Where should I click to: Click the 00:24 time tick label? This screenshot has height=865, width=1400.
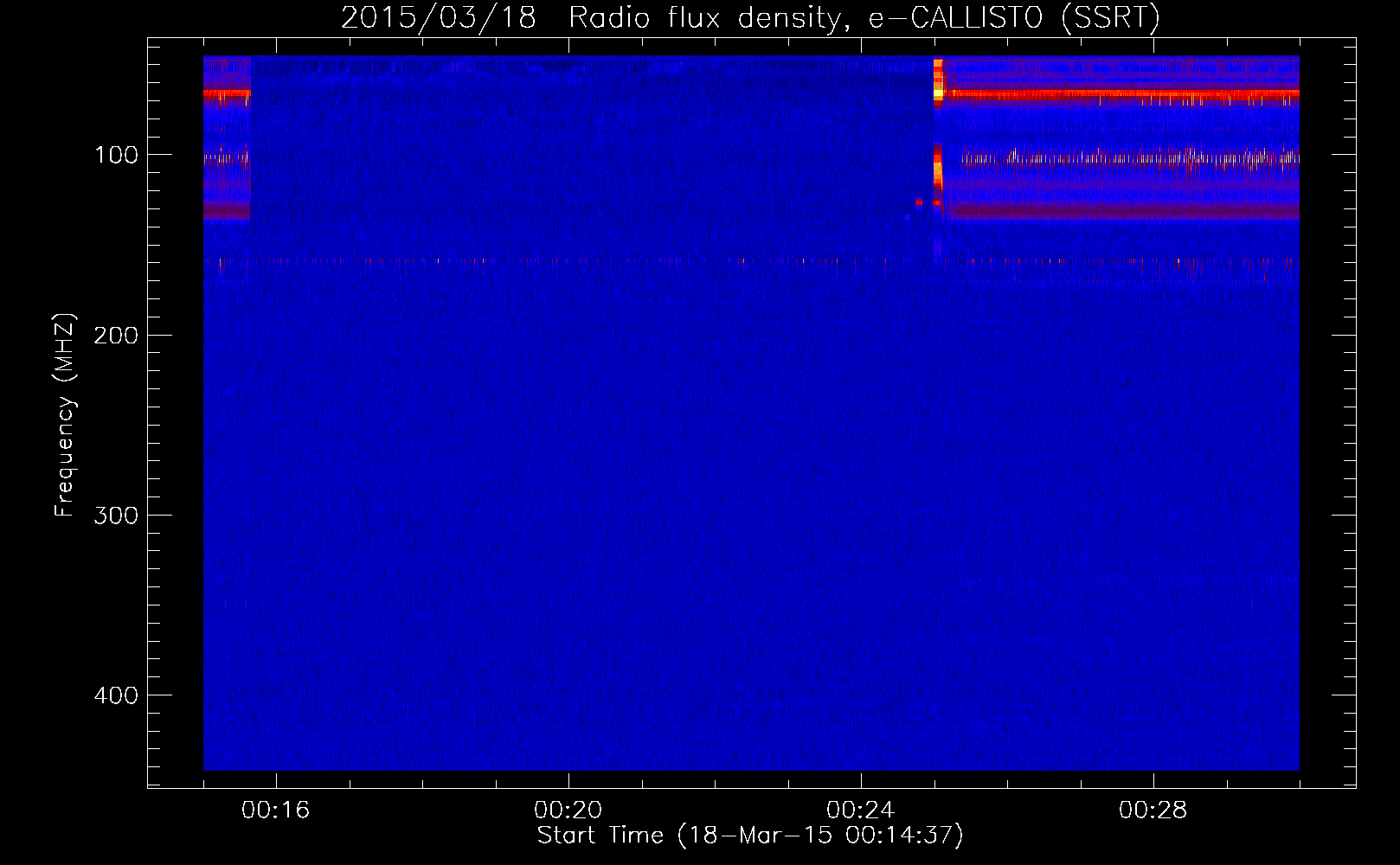click(x=861, y=810)
